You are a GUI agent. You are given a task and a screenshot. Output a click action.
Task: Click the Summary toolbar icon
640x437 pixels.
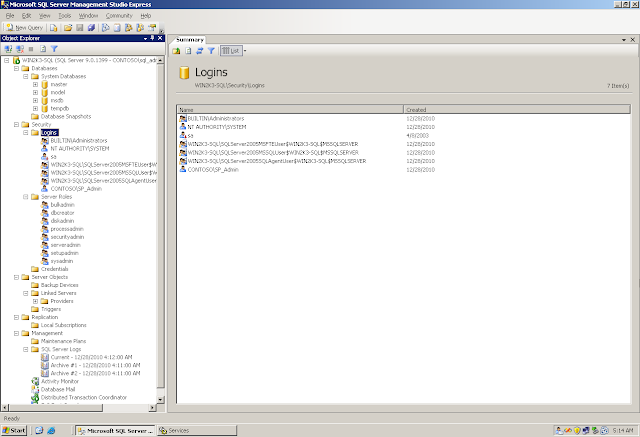coord(117,28)
